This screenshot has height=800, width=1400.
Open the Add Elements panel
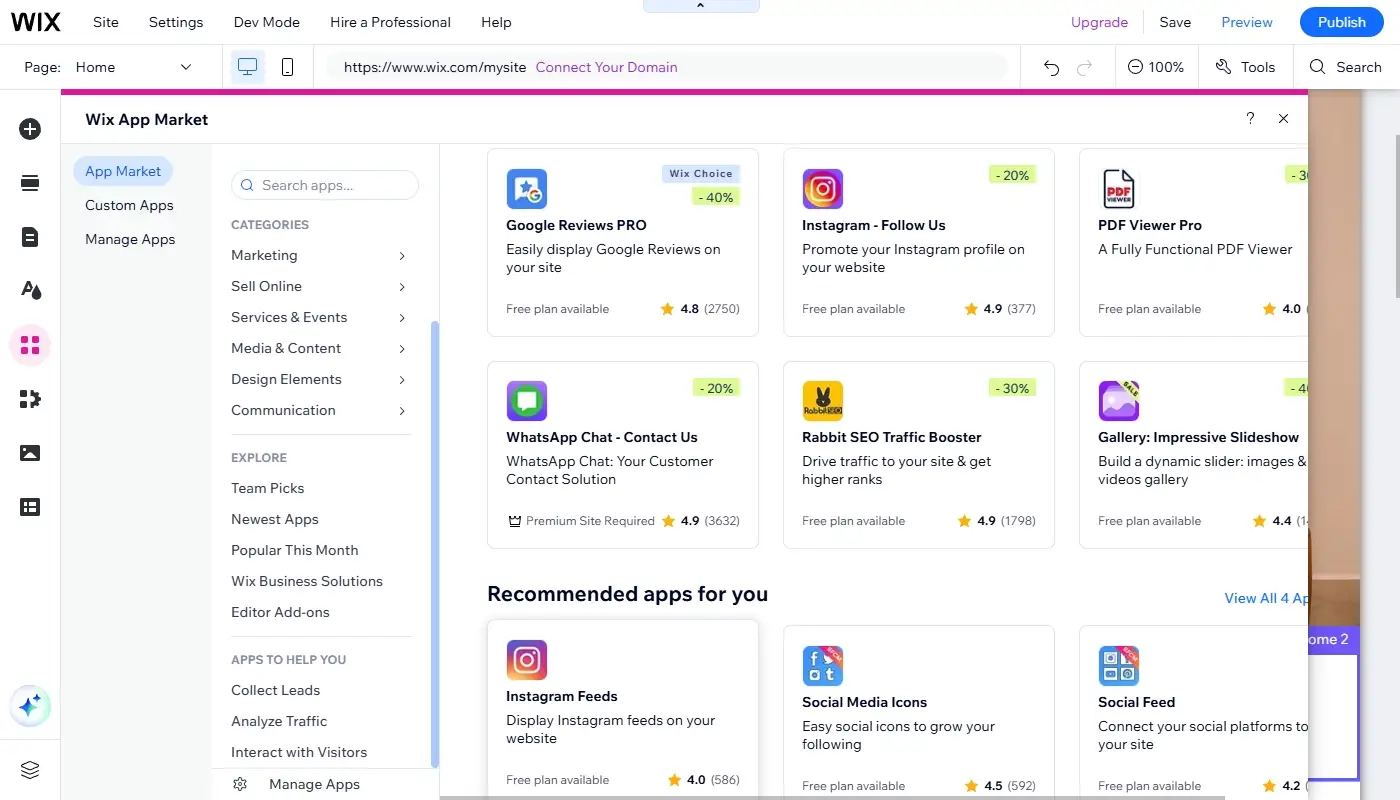pos(30,129)
